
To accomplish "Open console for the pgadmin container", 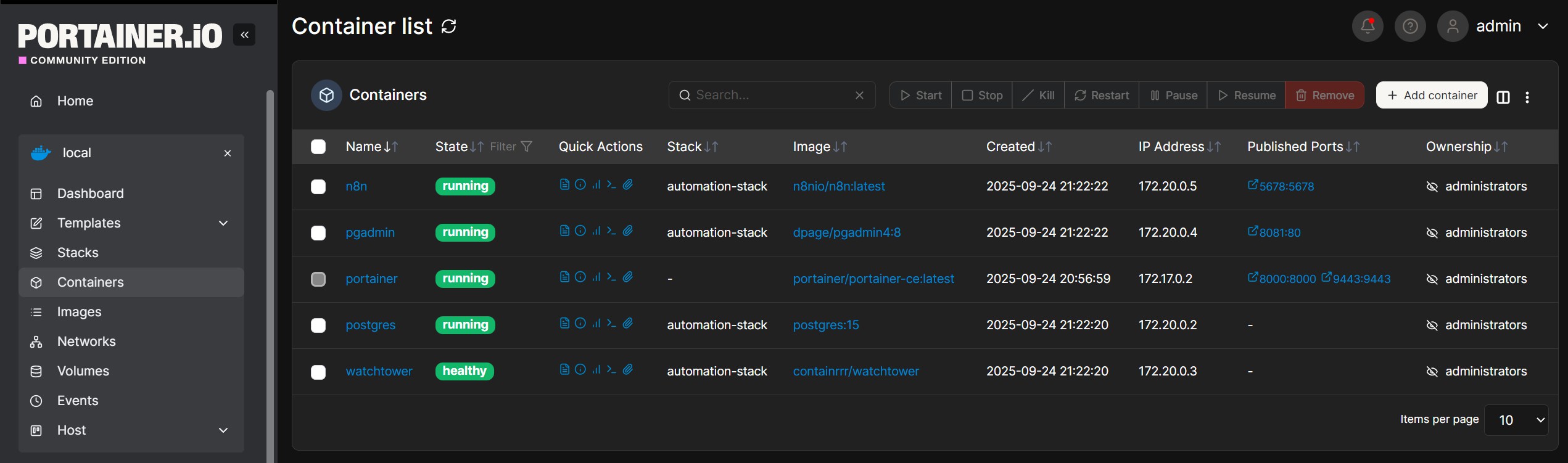I will pos(611,231).
